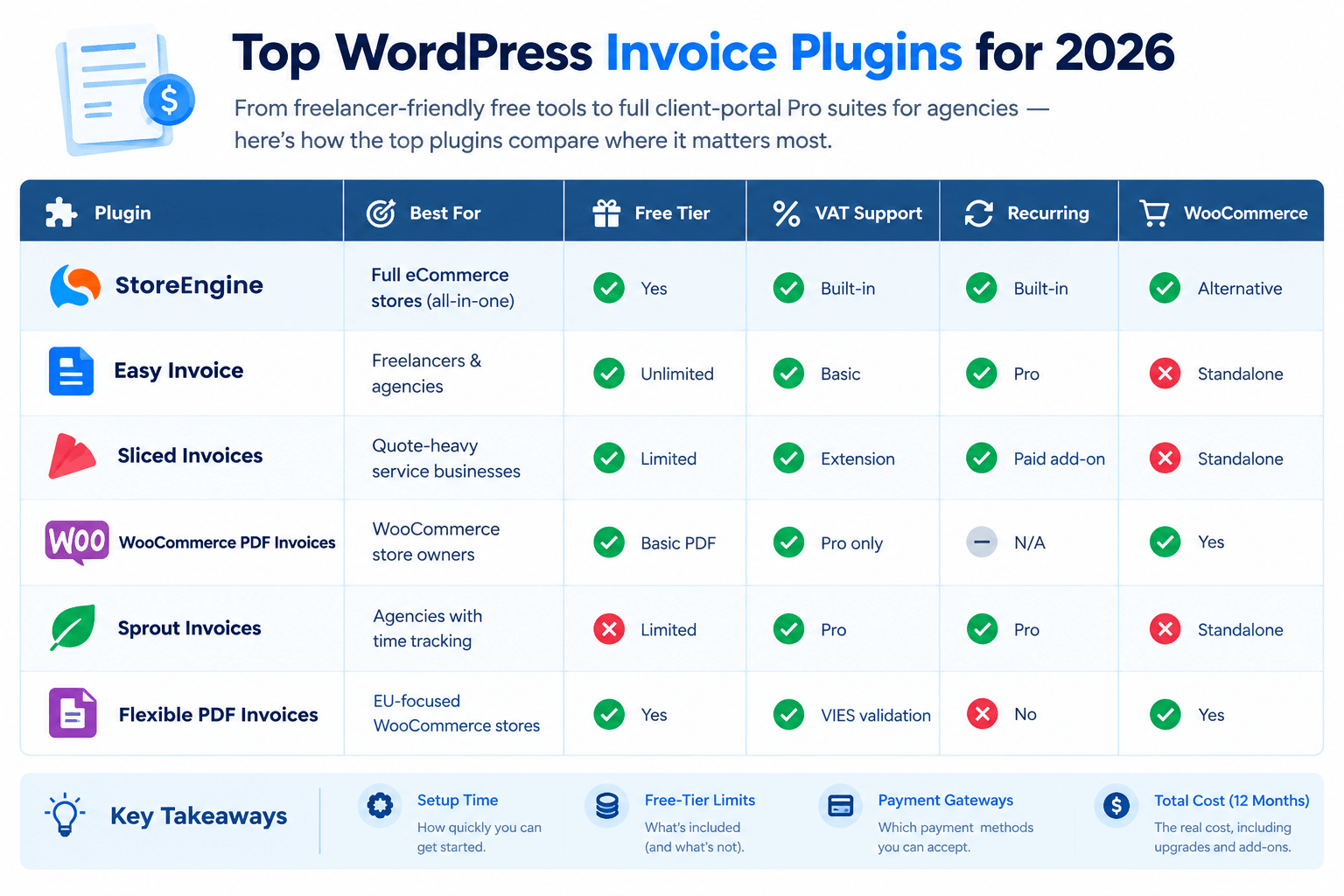Click the refresh arrows Recurring icon
This screenshot has width=1344, height=896.
[x=978, y=213]
